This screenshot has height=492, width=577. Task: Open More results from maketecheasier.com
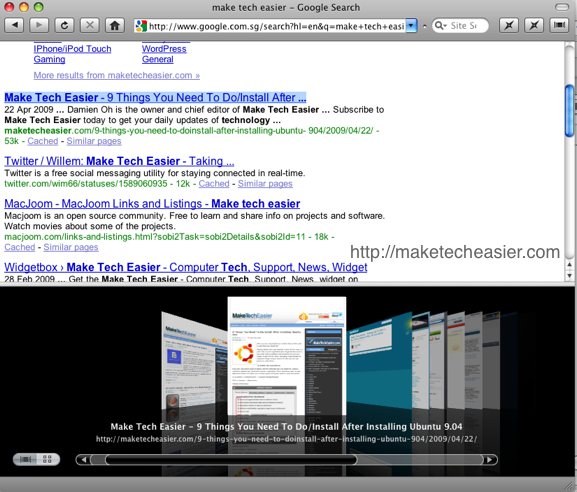117,75
